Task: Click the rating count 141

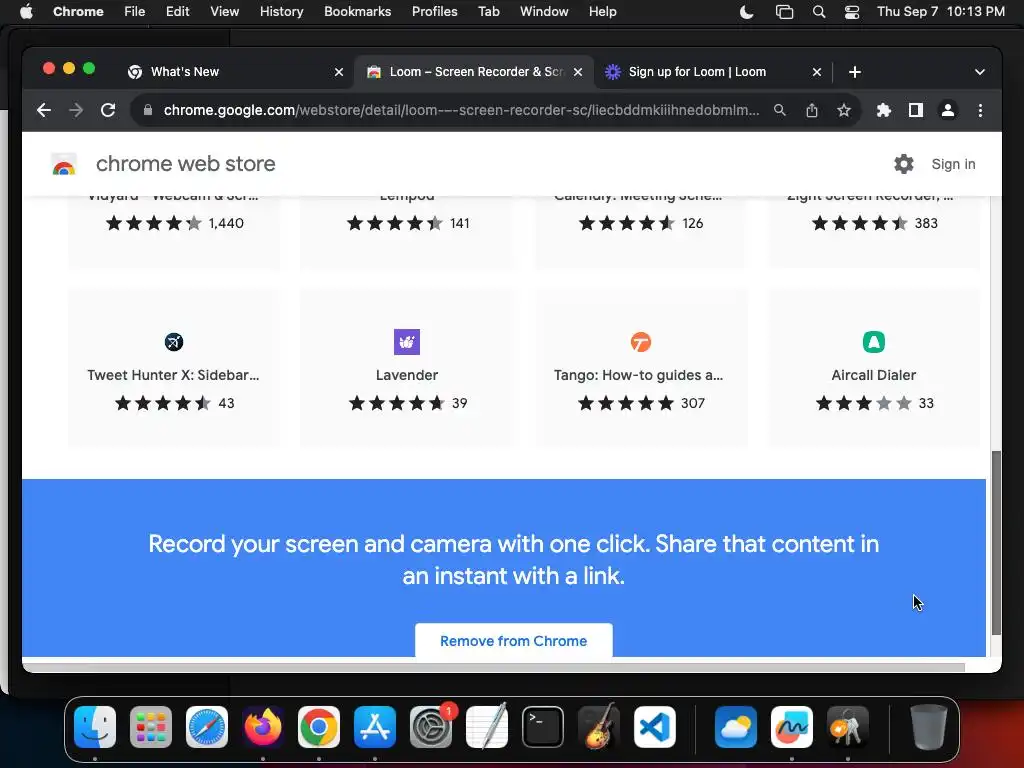Action: coord(460,223)
